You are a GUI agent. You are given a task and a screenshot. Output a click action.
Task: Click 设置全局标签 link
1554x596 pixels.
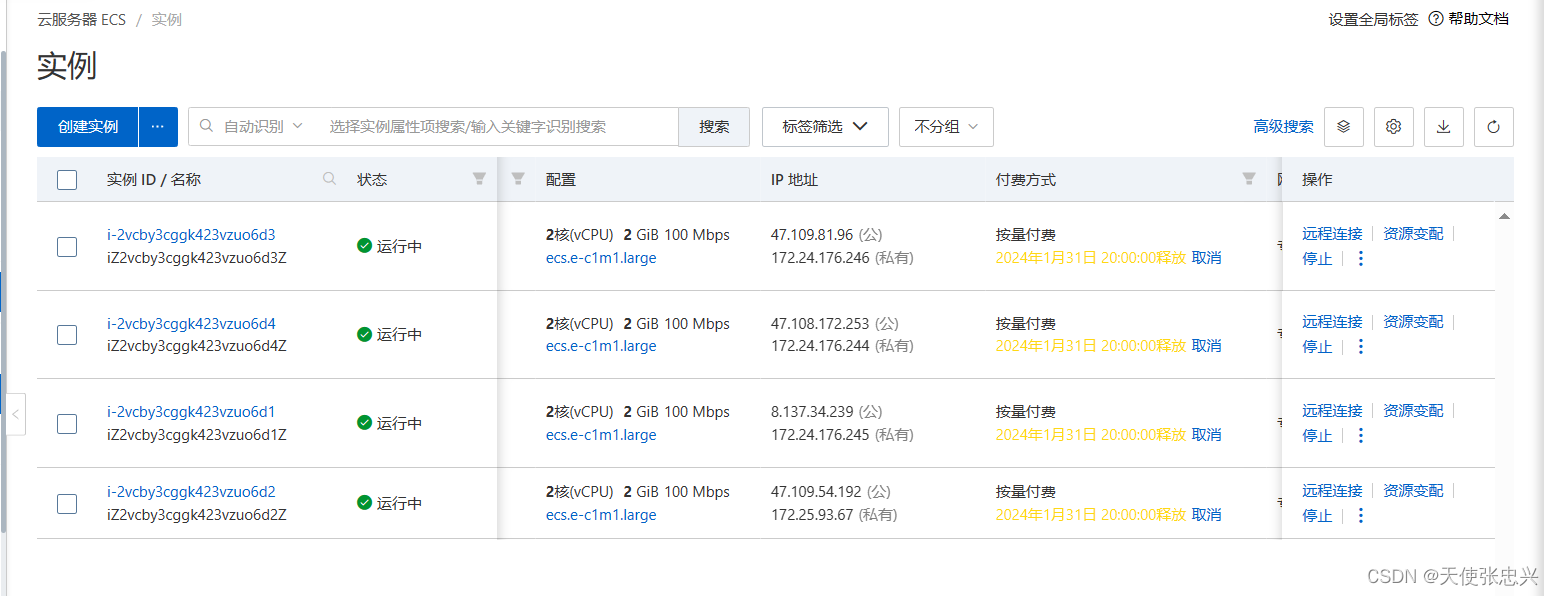click(x=1373, y=19)
